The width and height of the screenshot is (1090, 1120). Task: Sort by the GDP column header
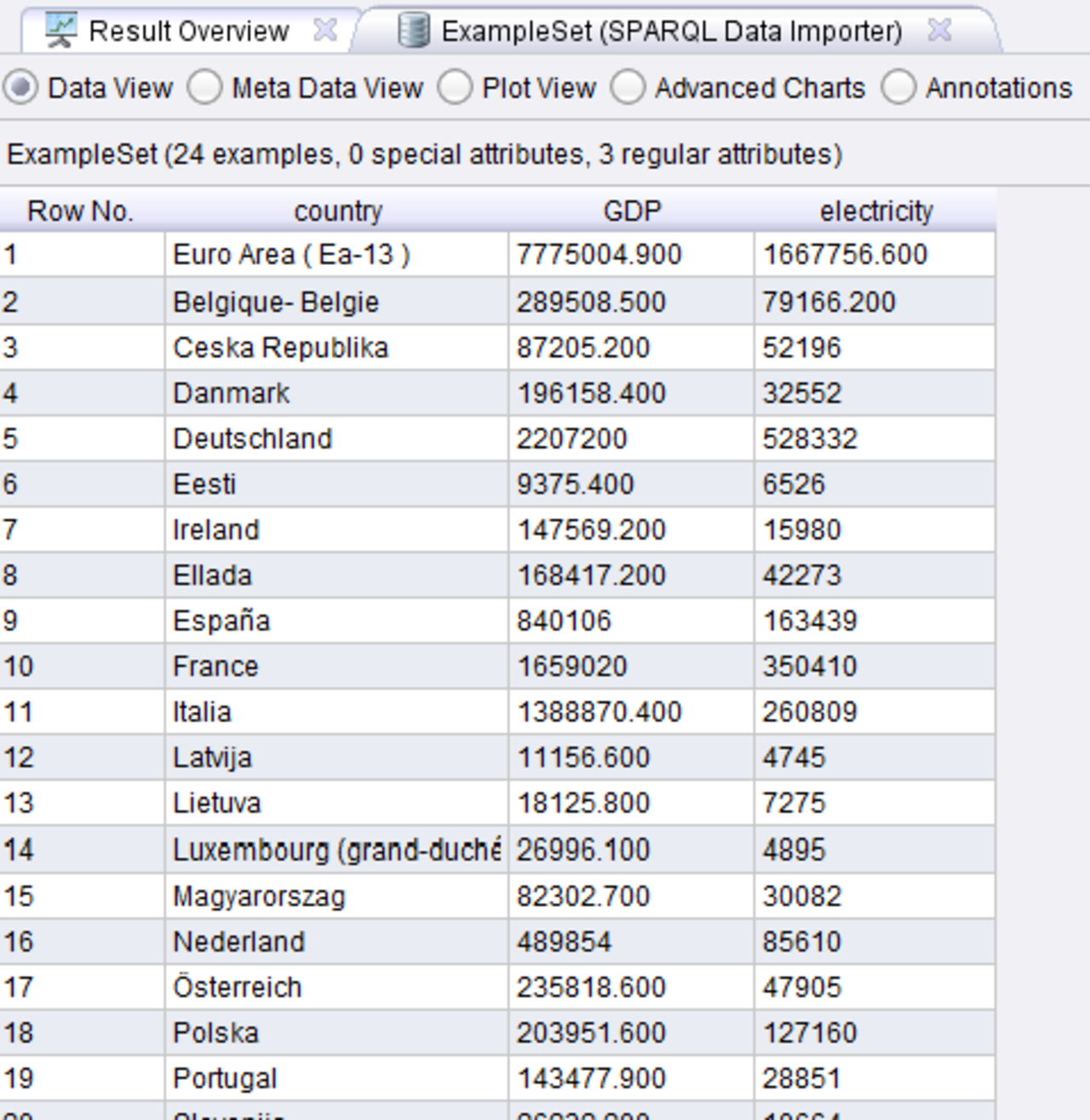632,210
